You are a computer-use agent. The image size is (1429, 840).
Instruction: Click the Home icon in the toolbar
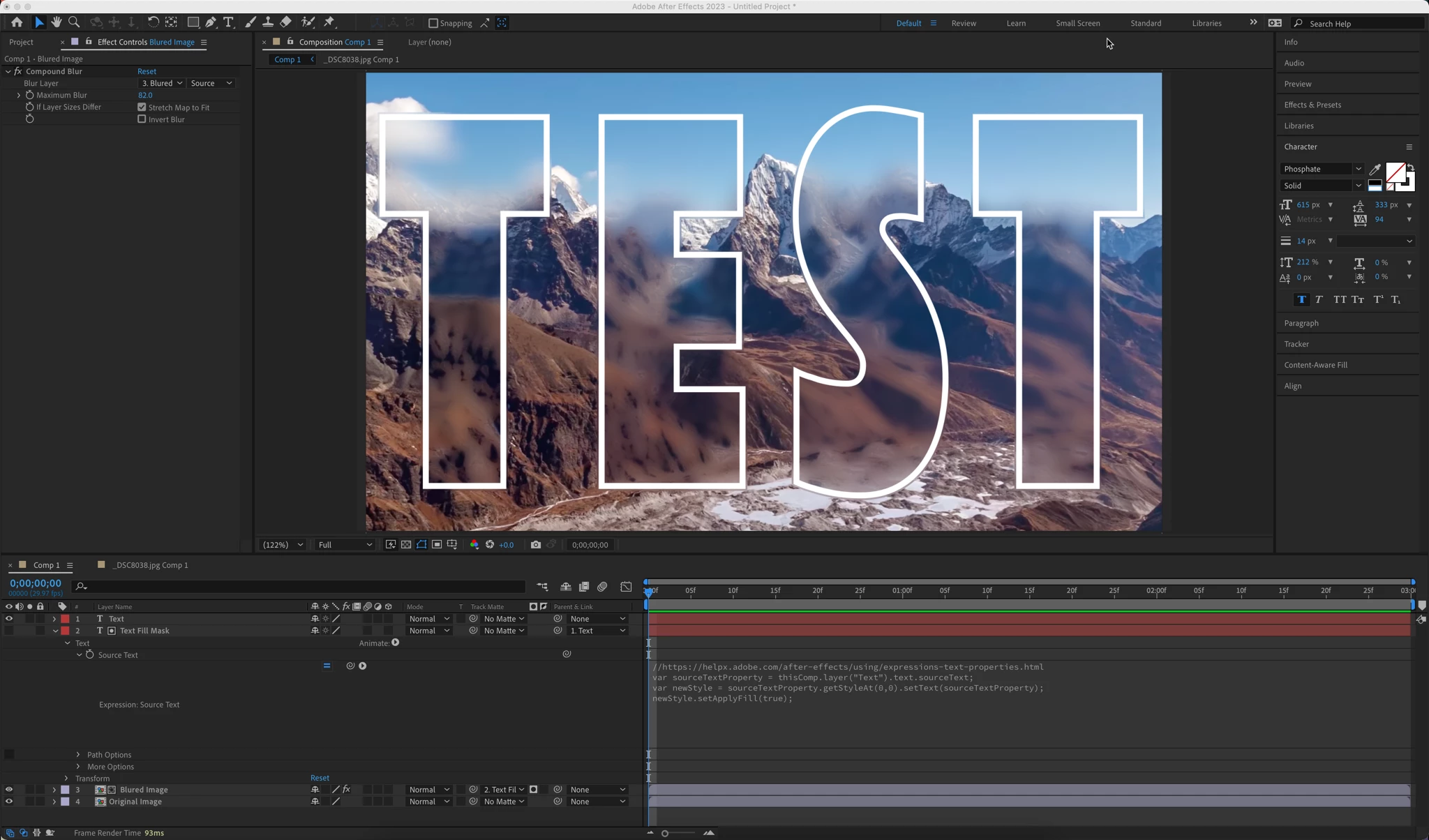coord(17,22)
